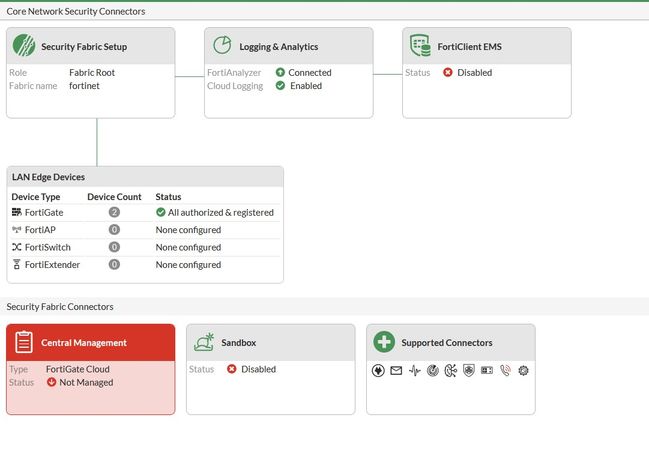Click the Sandbox card icon
Image resolution: width=649 pixels, height=450 pixels.
pyautogui.click(x=204, y=342)
